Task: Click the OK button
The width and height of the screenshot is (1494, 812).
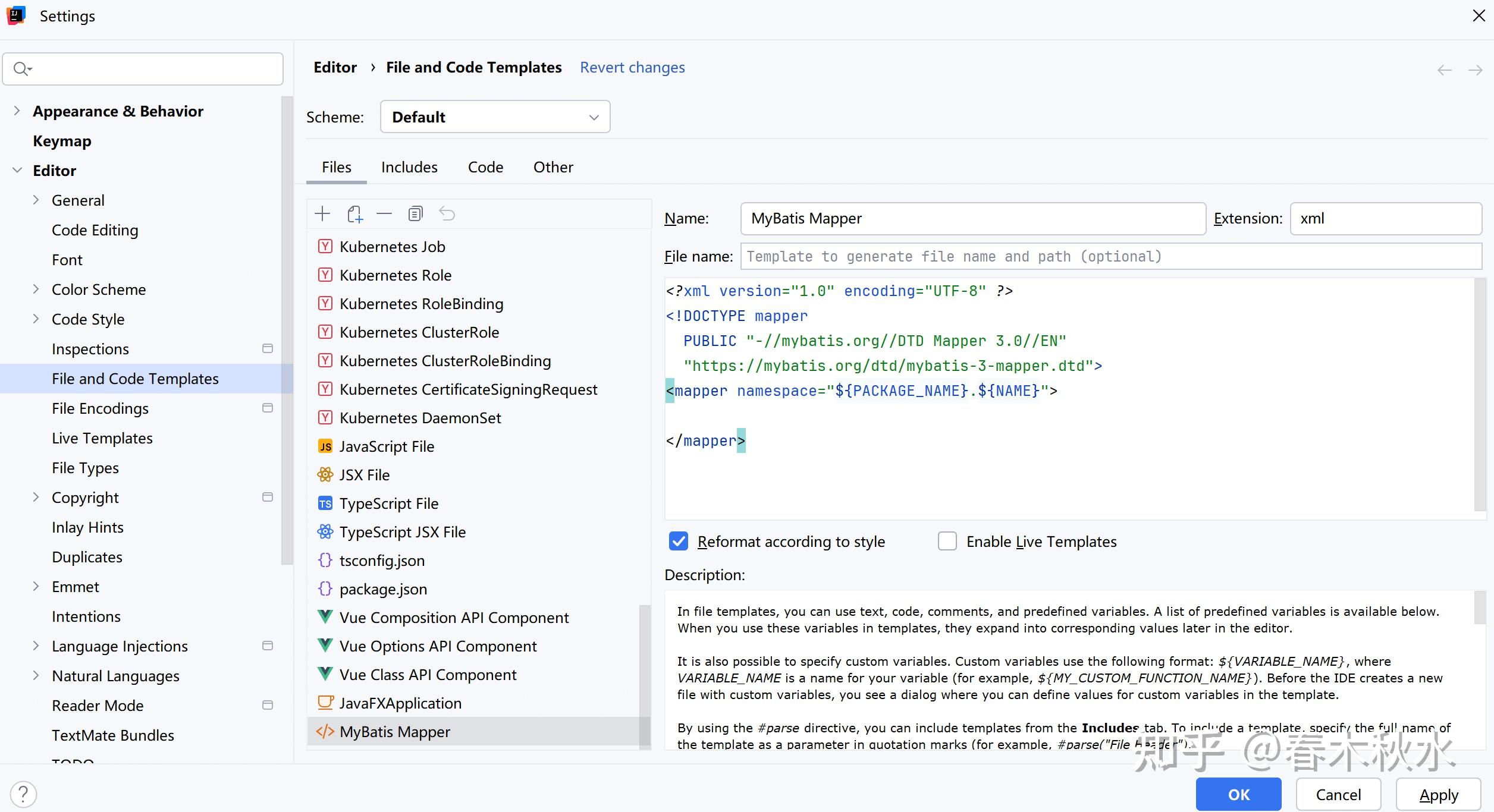Action: click(x=1239, y=794)
